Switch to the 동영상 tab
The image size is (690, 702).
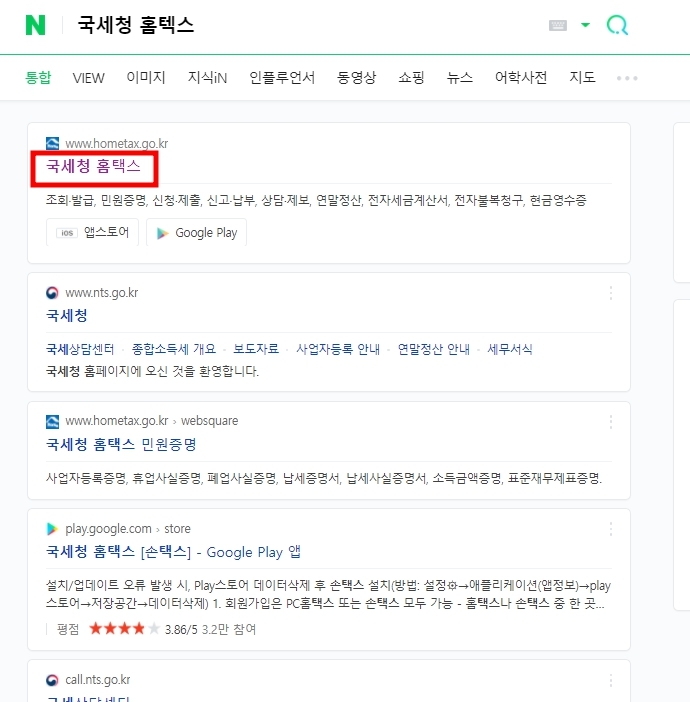point(356,77)
